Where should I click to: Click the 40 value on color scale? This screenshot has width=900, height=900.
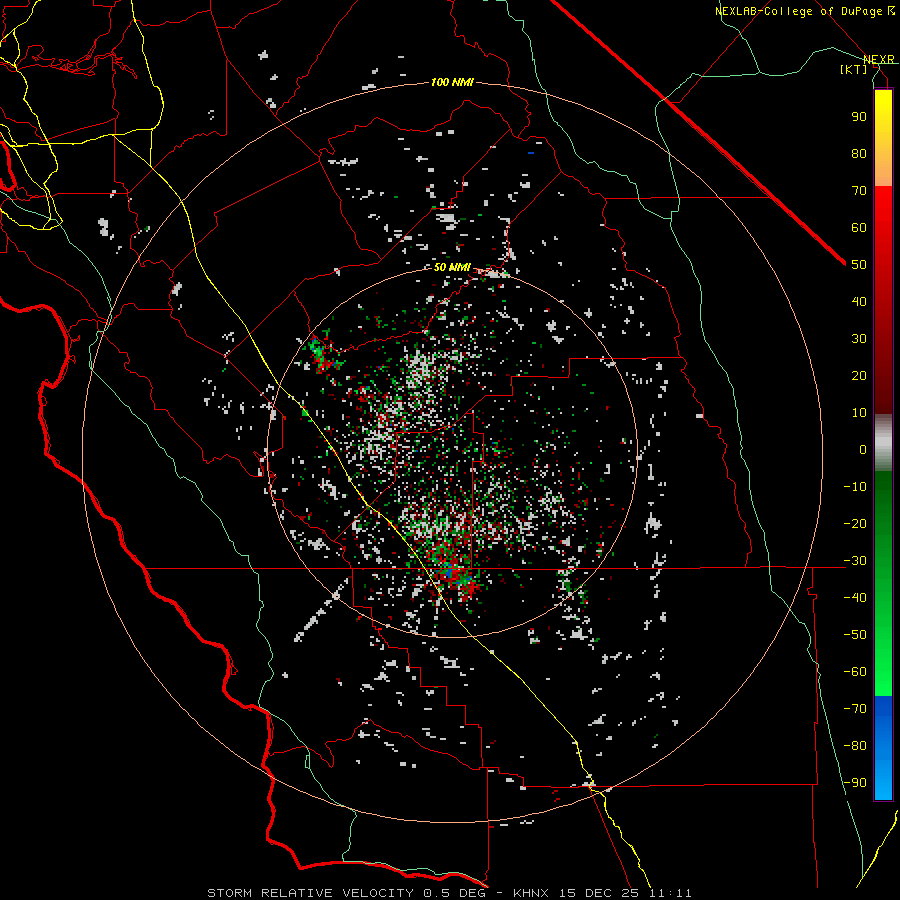tap(859, 301)
